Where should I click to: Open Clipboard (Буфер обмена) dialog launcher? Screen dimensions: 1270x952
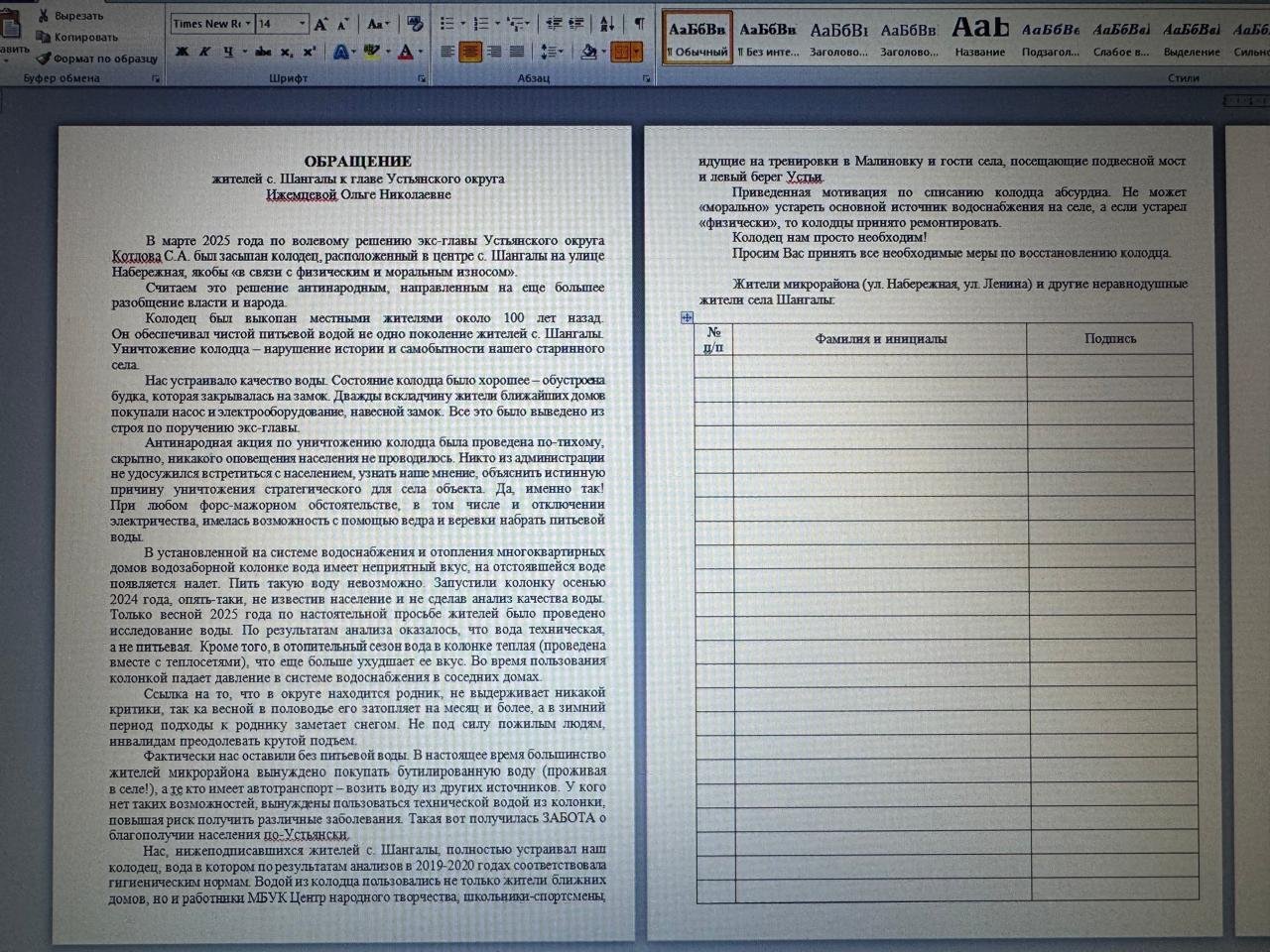click(156, 78)
